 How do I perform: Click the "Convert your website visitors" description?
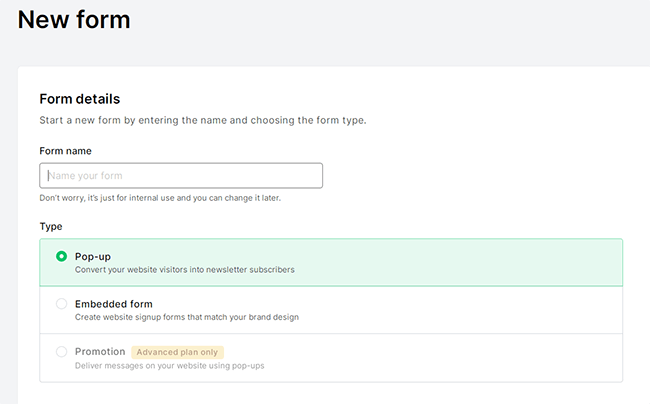[x=184, y=270]
